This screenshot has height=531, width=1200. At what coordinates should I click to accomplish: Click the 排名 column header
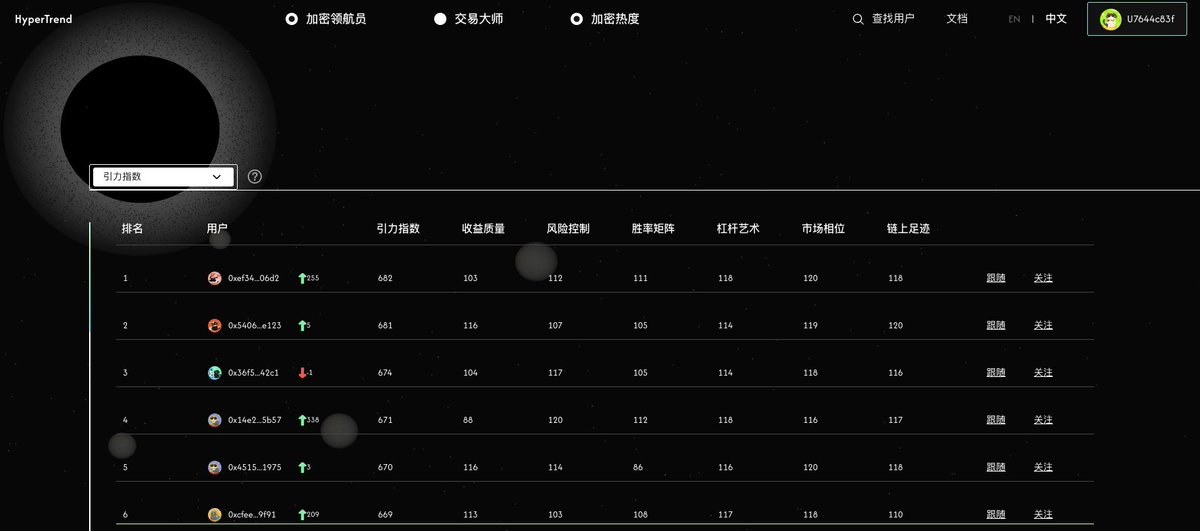coord(132,229)
